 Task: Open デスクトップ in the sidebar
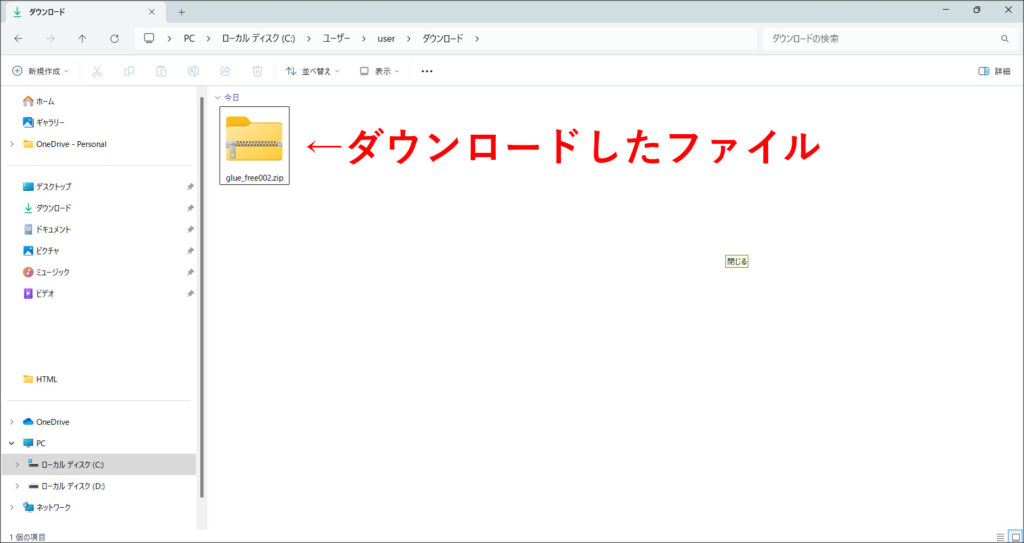(53, 186)
